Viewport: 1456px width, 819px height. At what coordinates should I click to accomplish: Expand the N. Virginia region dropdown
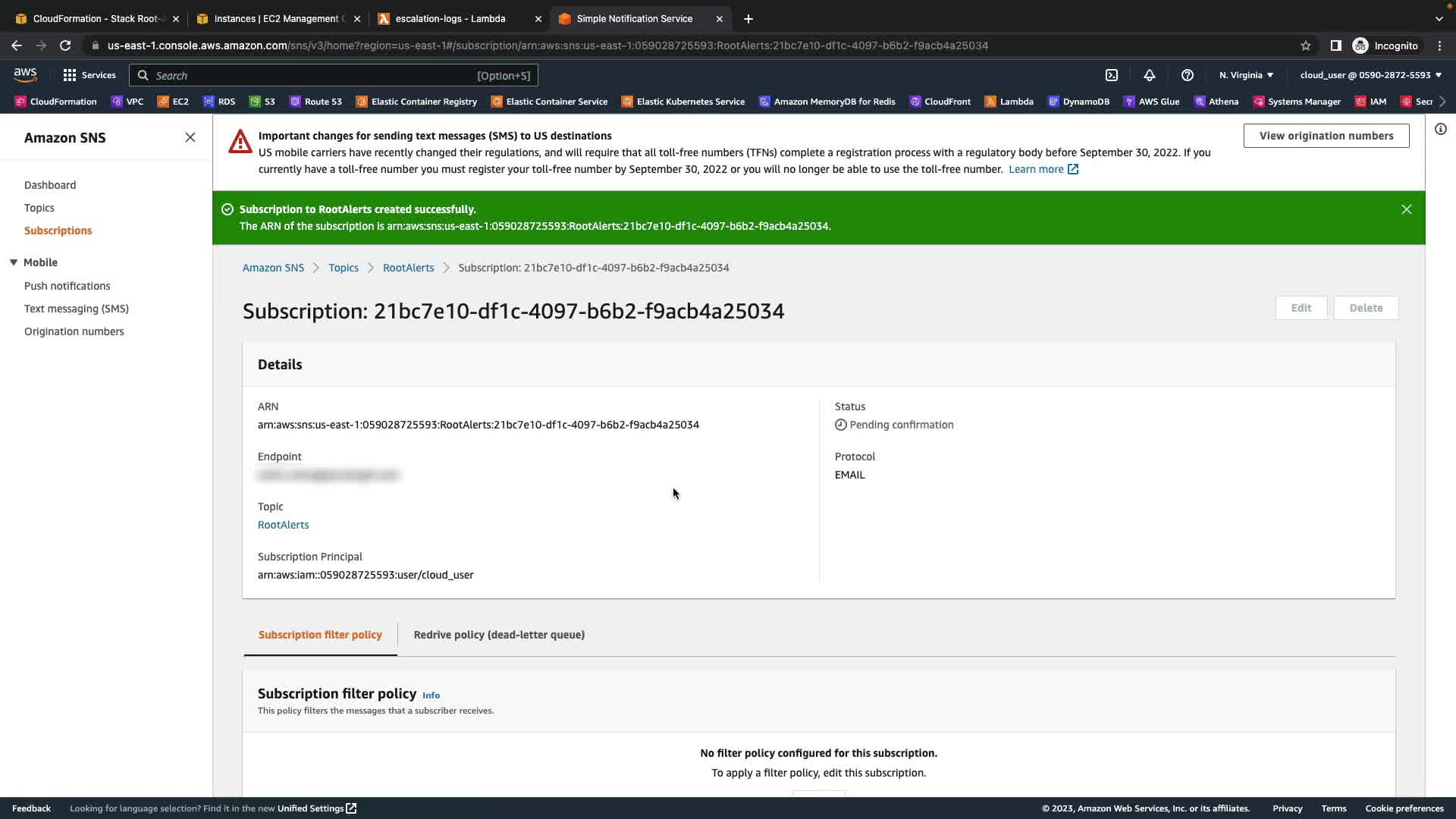click(x=1246, y=75)
